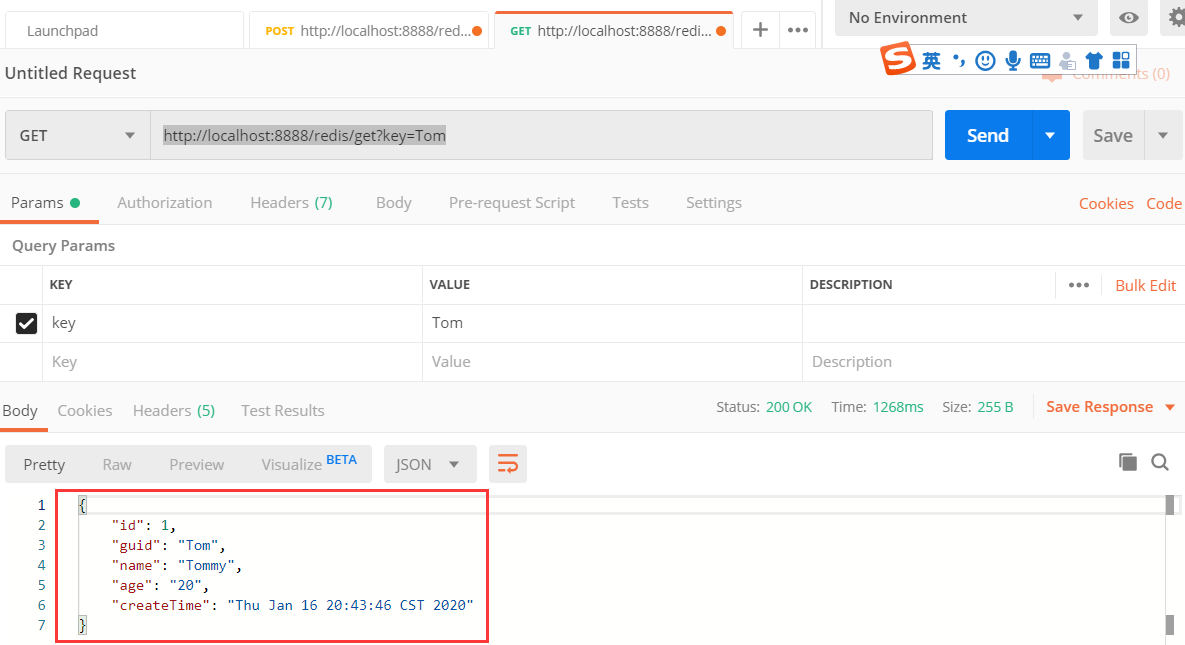The image size is (1185, 645).
Task: Click the request URL input field
Action: (540, 135)
